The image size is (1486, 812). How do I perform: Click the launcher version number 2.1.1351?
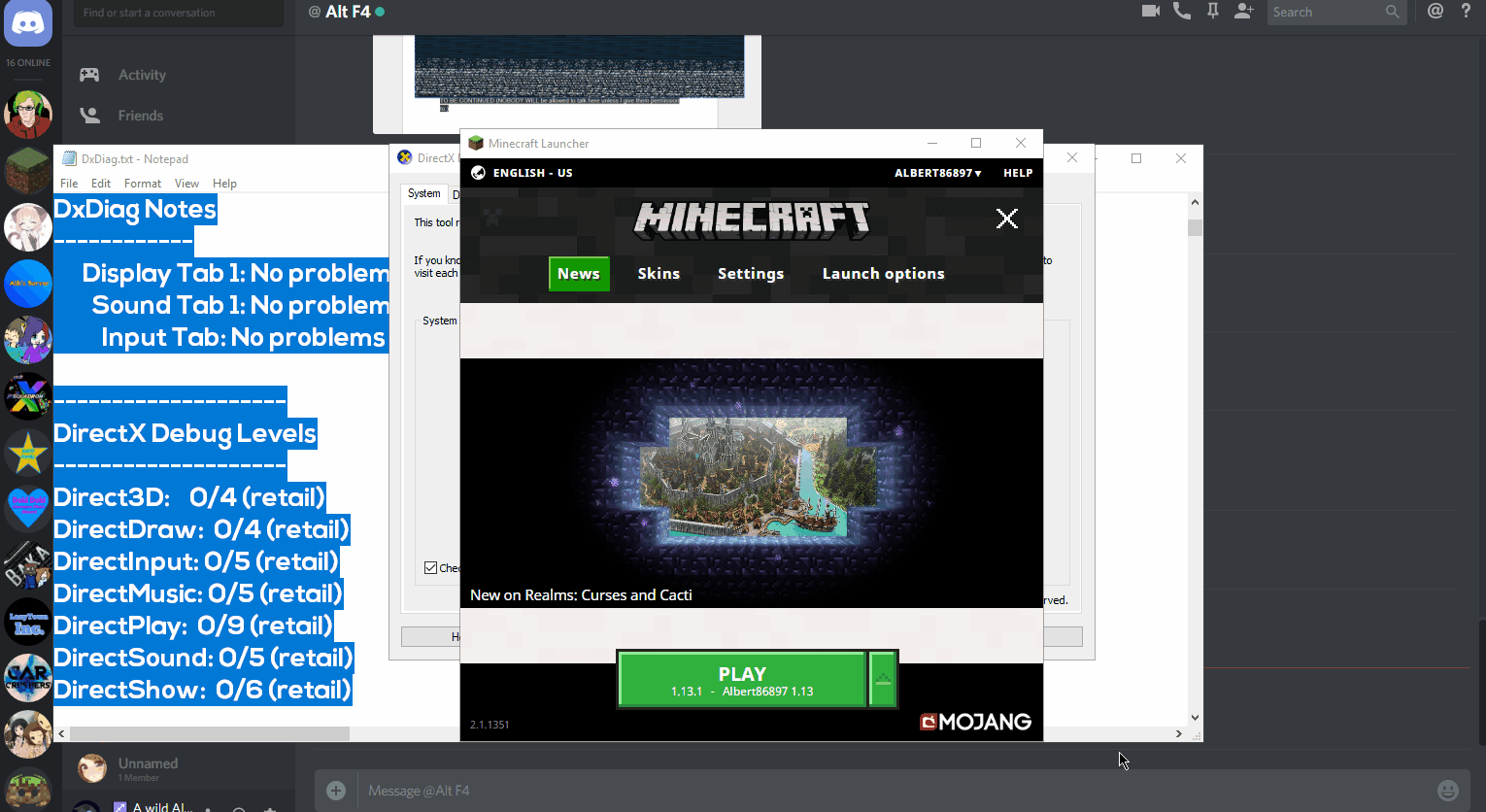point(490,725)
